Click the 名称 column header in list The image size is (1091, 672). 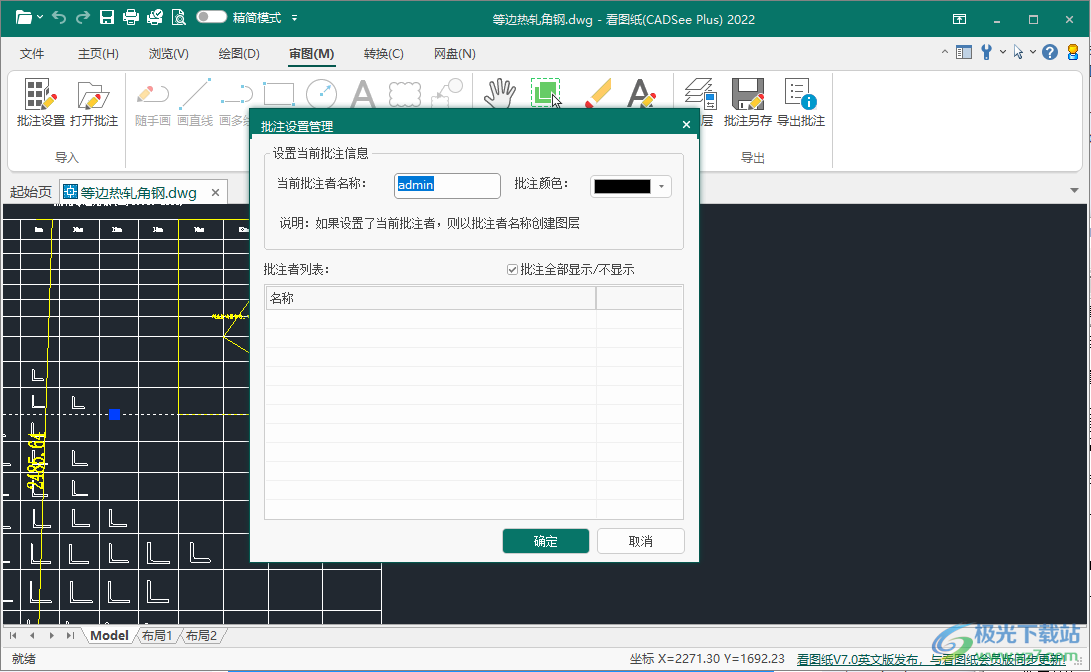pyautogui.click(x=431, y=298)
